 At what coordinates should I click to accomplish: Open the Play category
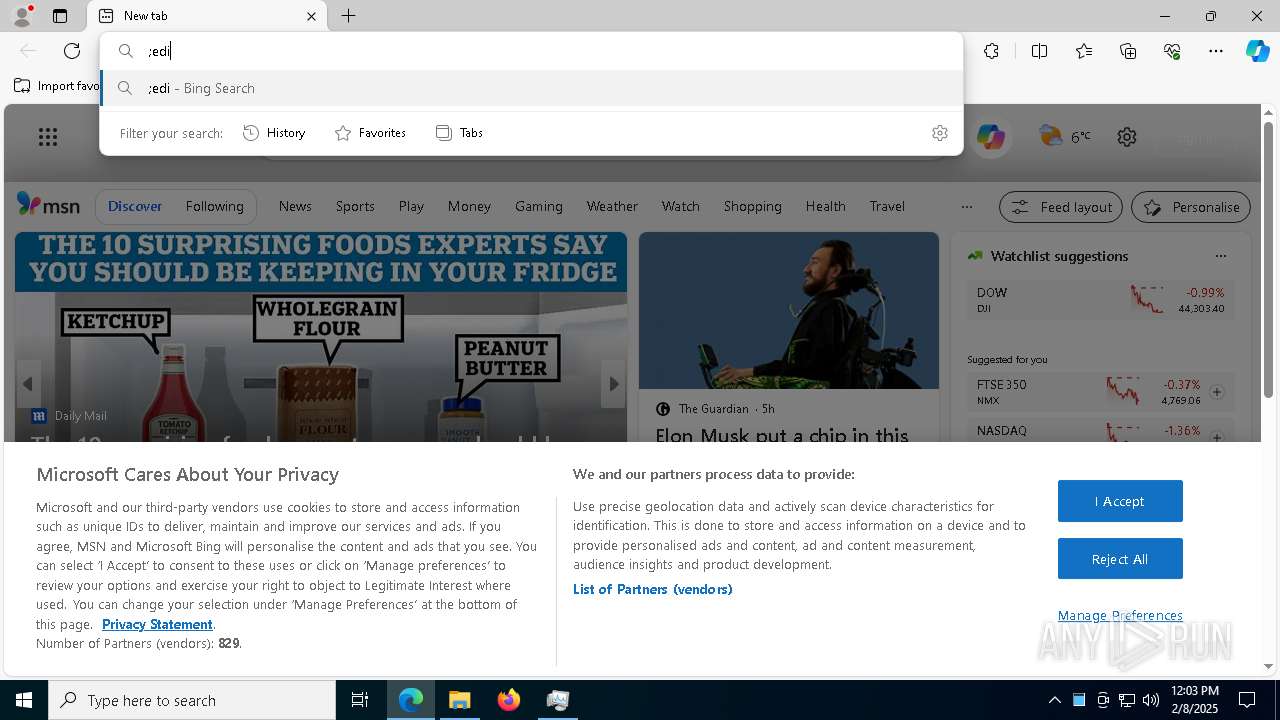point(411,206)
